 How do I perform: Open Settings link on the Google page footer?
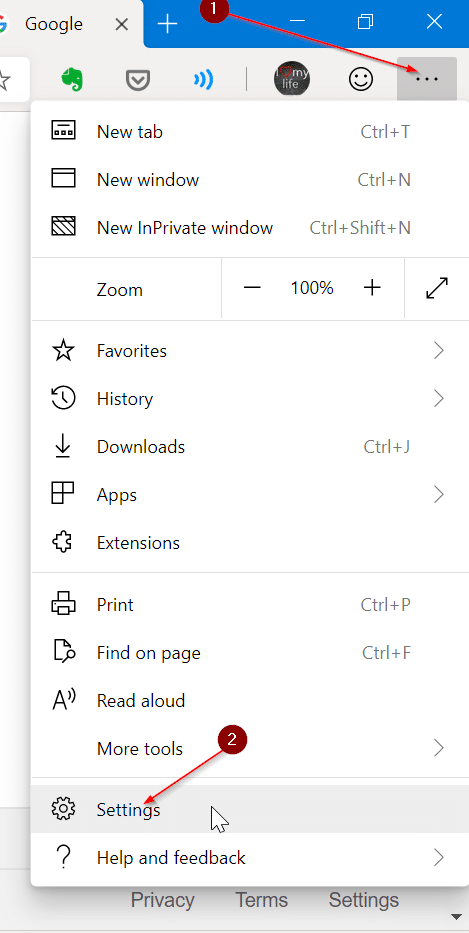(364, 900)
